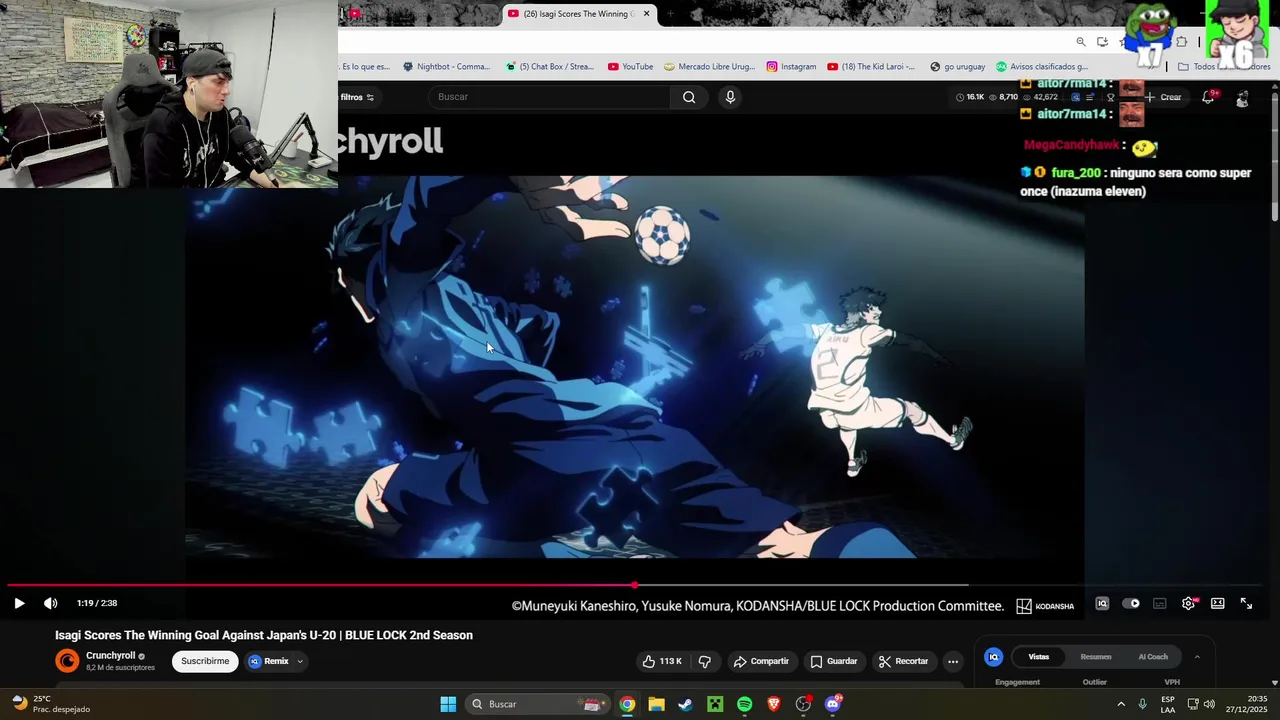
Task: Open YouTube notifications bell
Action: pos(1208,97)
